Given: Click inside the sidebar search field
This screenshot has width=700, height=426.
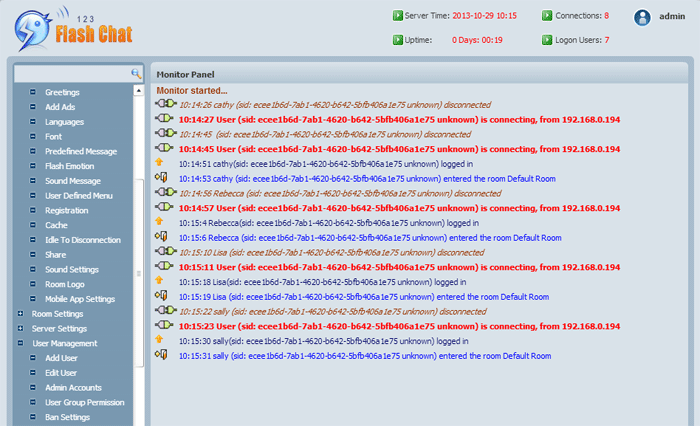Looking at the screenshot, I should coord(72,74).
